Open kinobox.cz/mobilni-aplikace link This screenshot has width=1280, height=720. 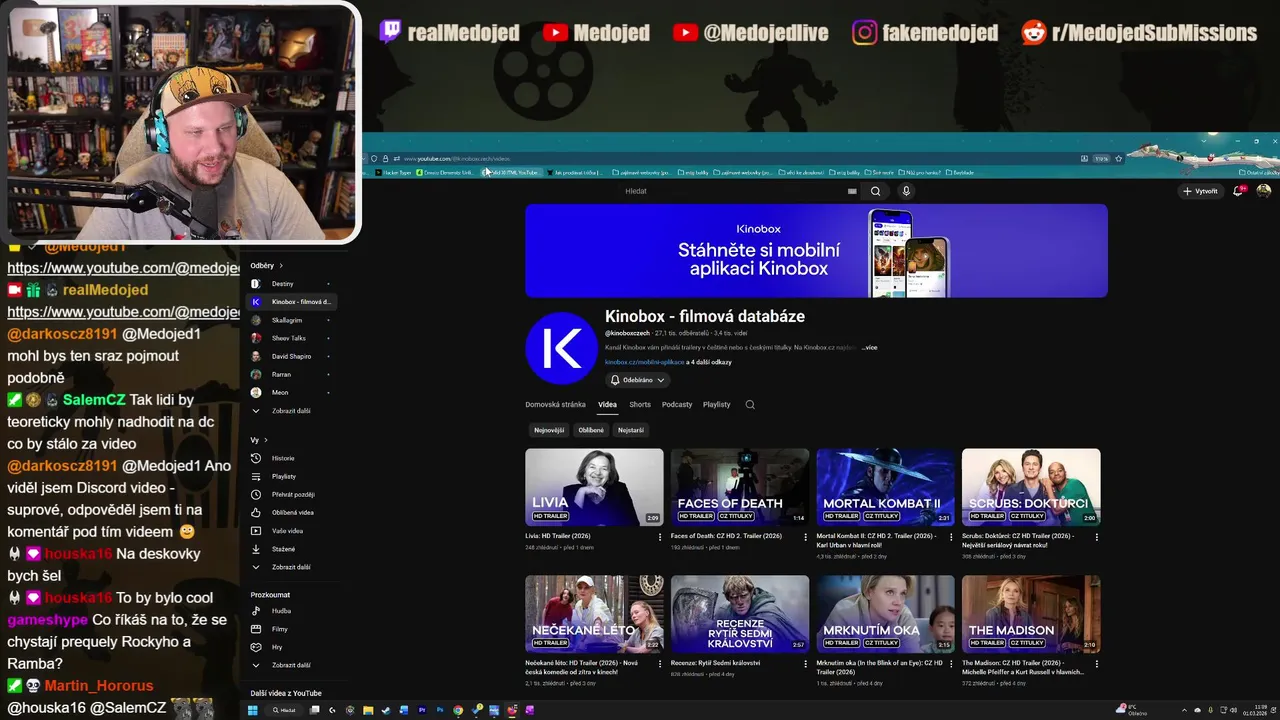pyautogui.click(x=644, y=362)
